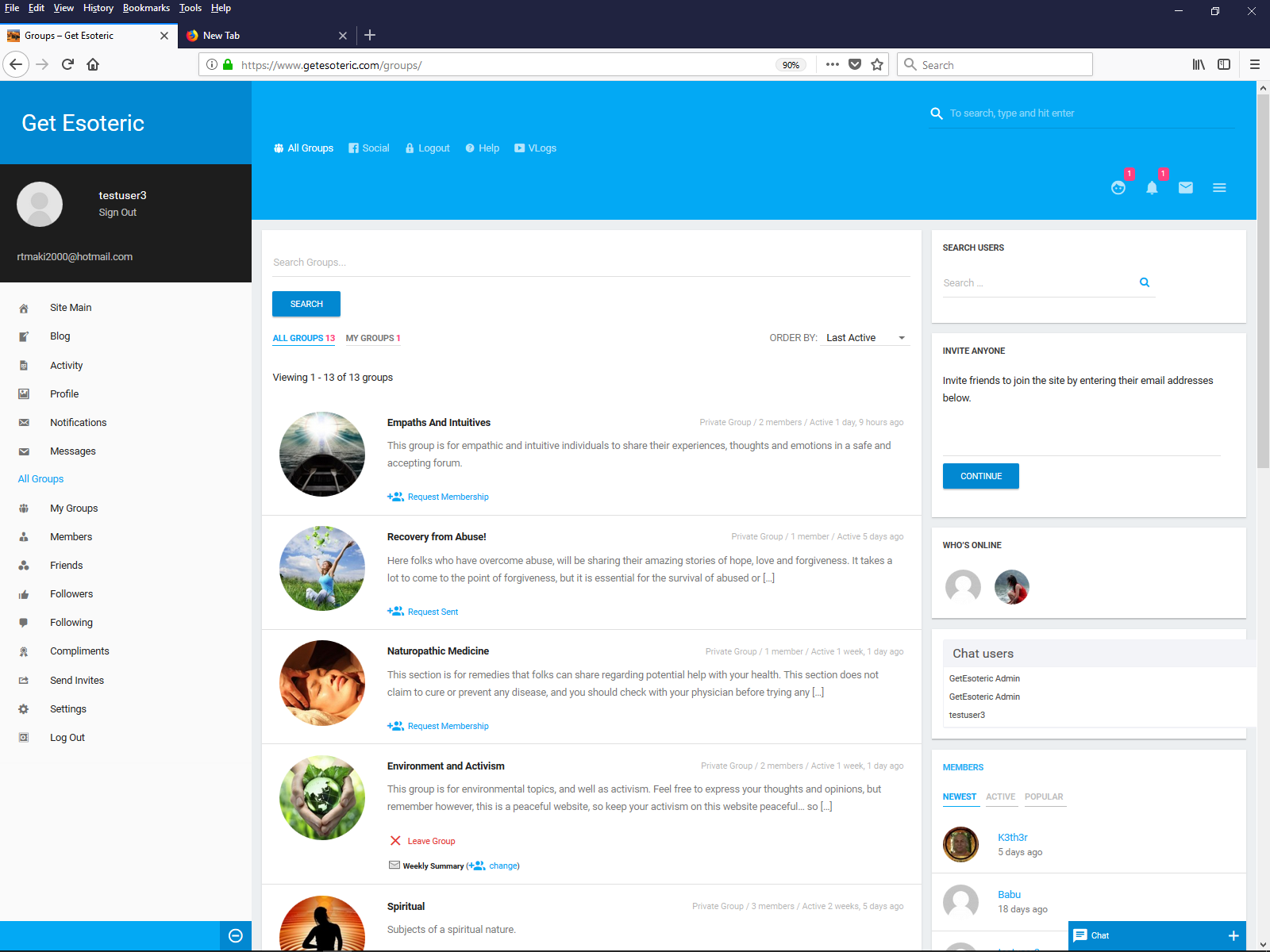The height and width of the screenshot is (952, 1270).
Task: Open the Chat bar at bottom
Action: (1157, 935)
